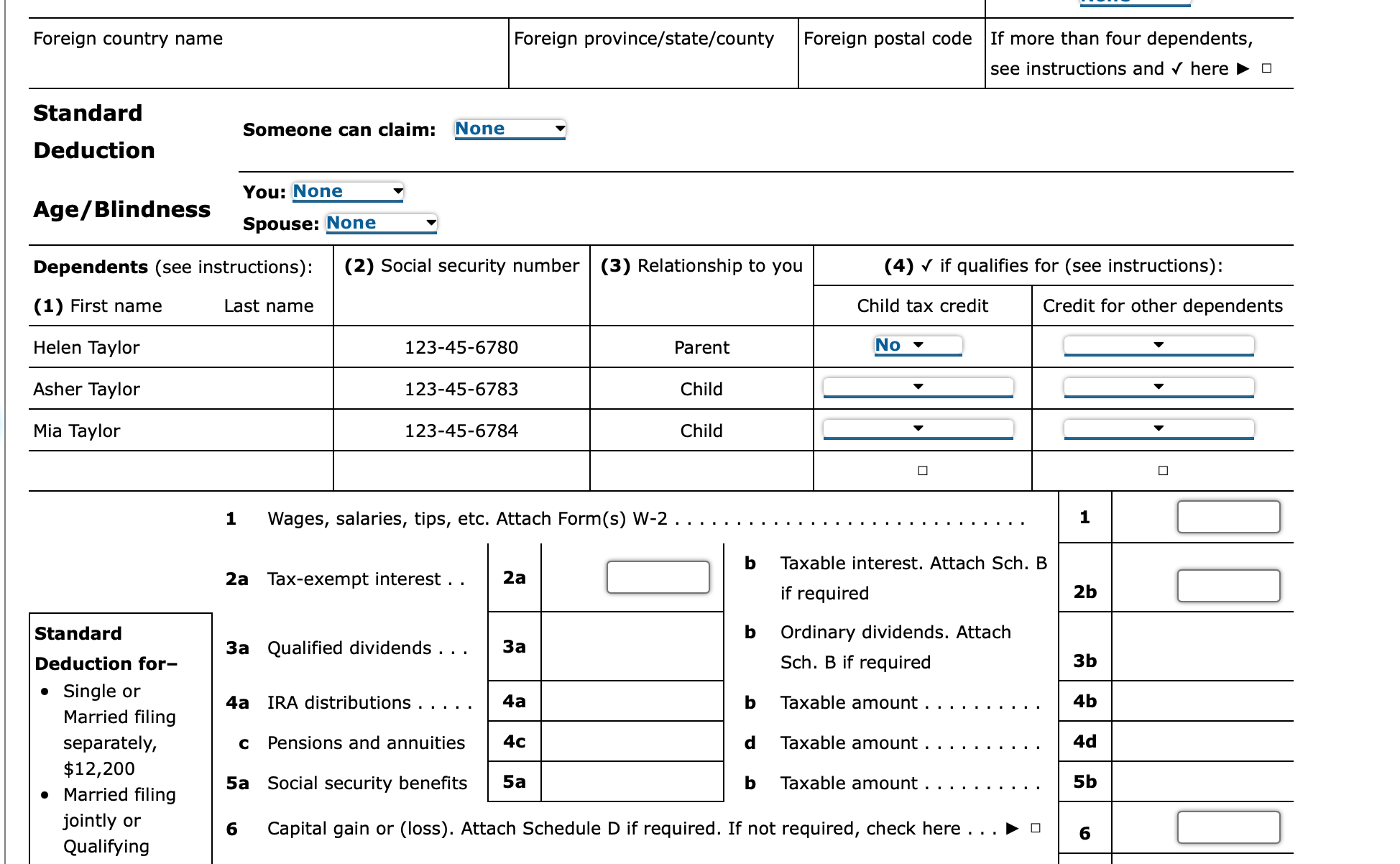Open Asher Taylor's Credit for other dependents dropdown
This screenshot has width=1400, height=864.
1159,387
